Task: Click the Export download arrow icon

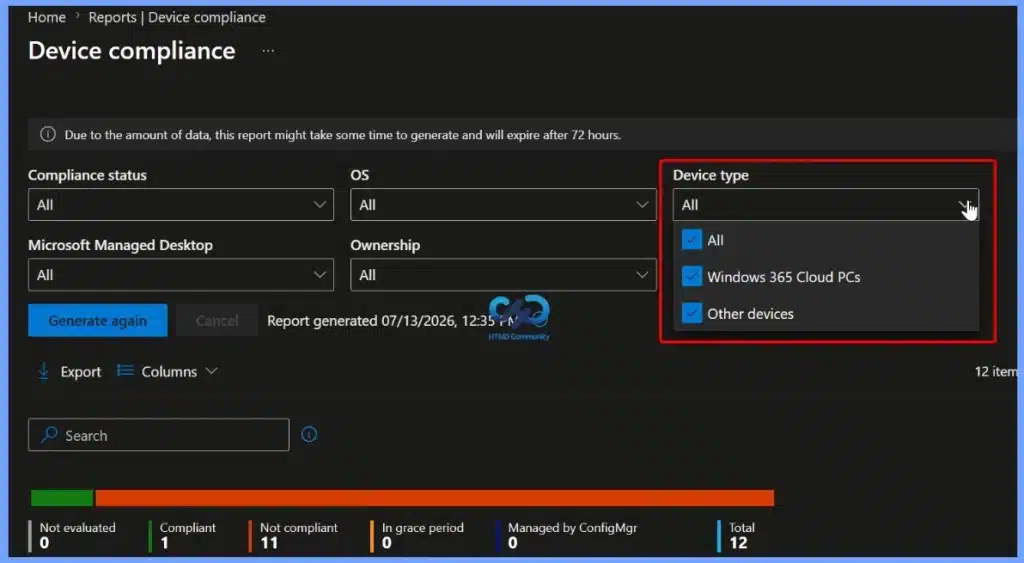Action: (x=43, y=371)
